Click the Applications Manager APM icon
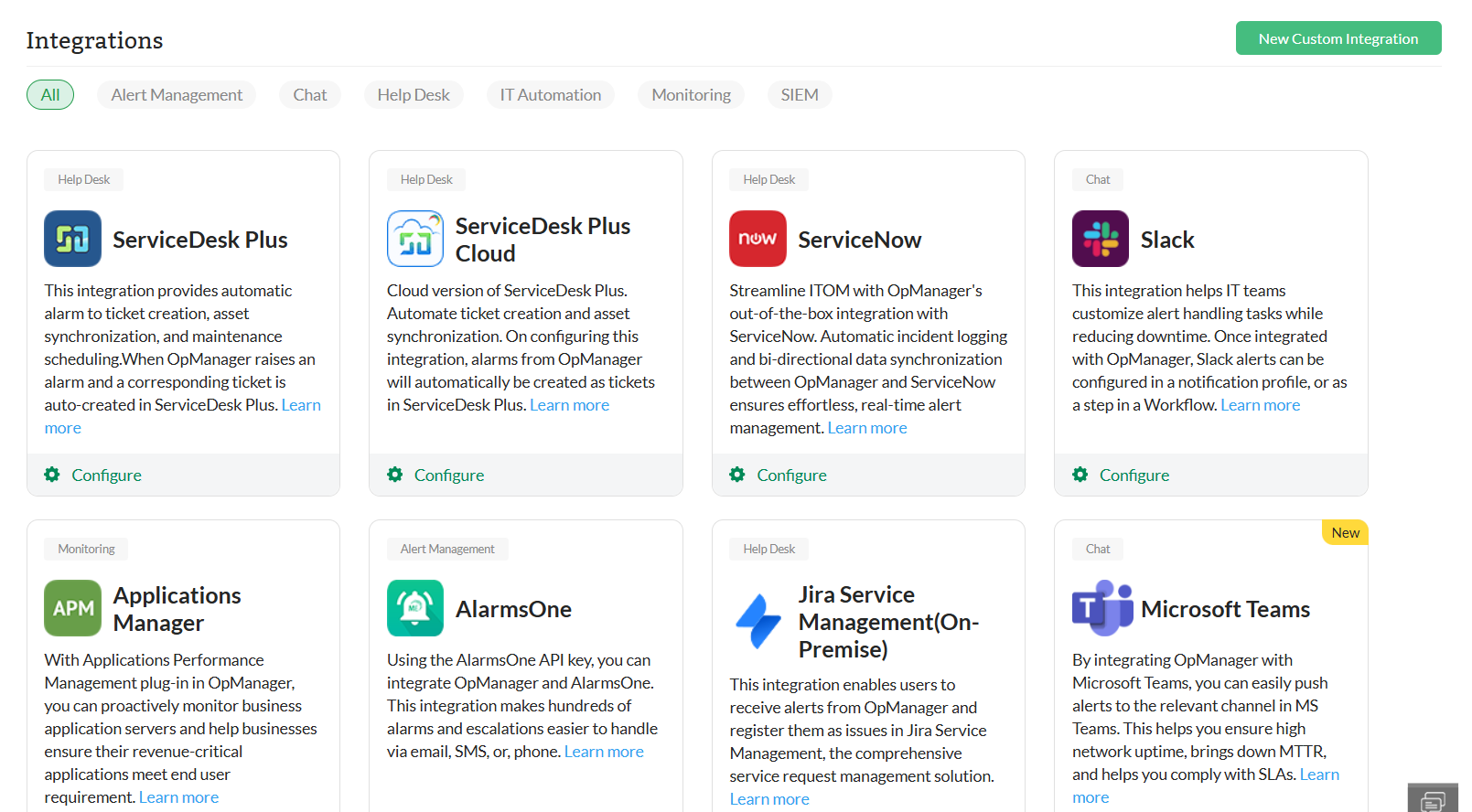The height and width of the screenshot is (812, 1472). 72,608
